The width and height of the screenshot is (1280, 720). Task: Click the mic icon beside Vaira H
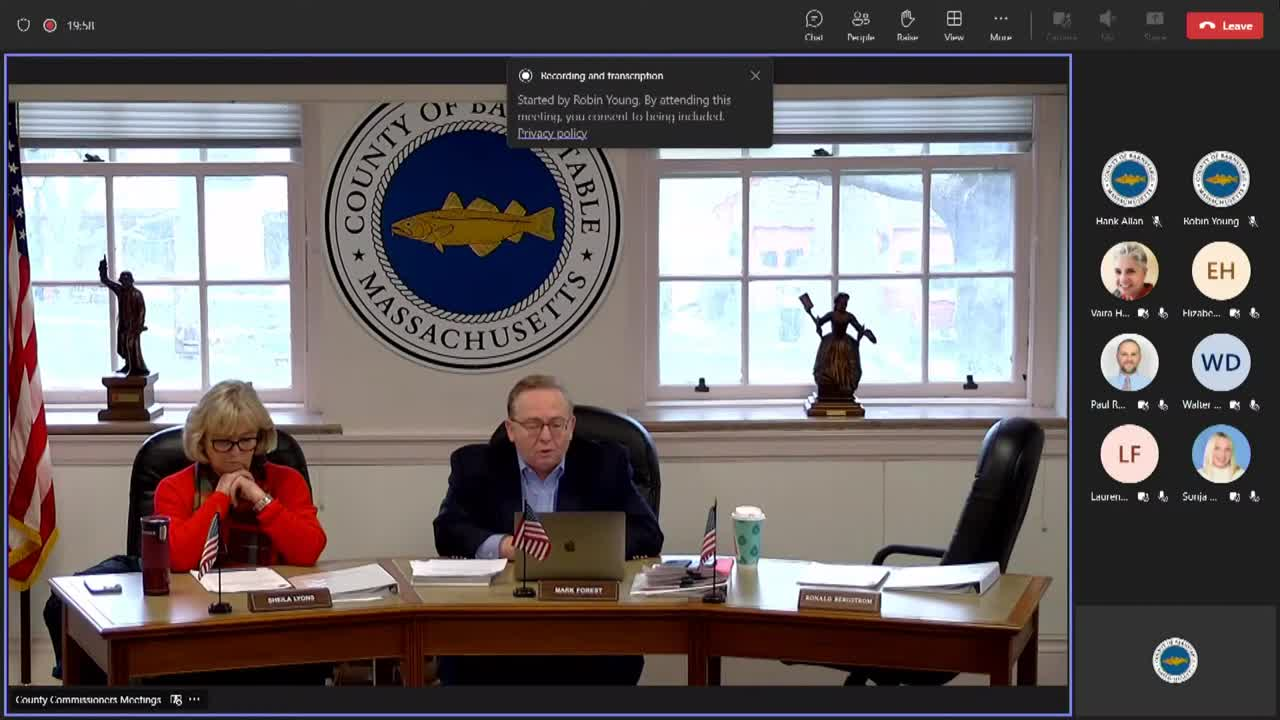pos(1162,313)
